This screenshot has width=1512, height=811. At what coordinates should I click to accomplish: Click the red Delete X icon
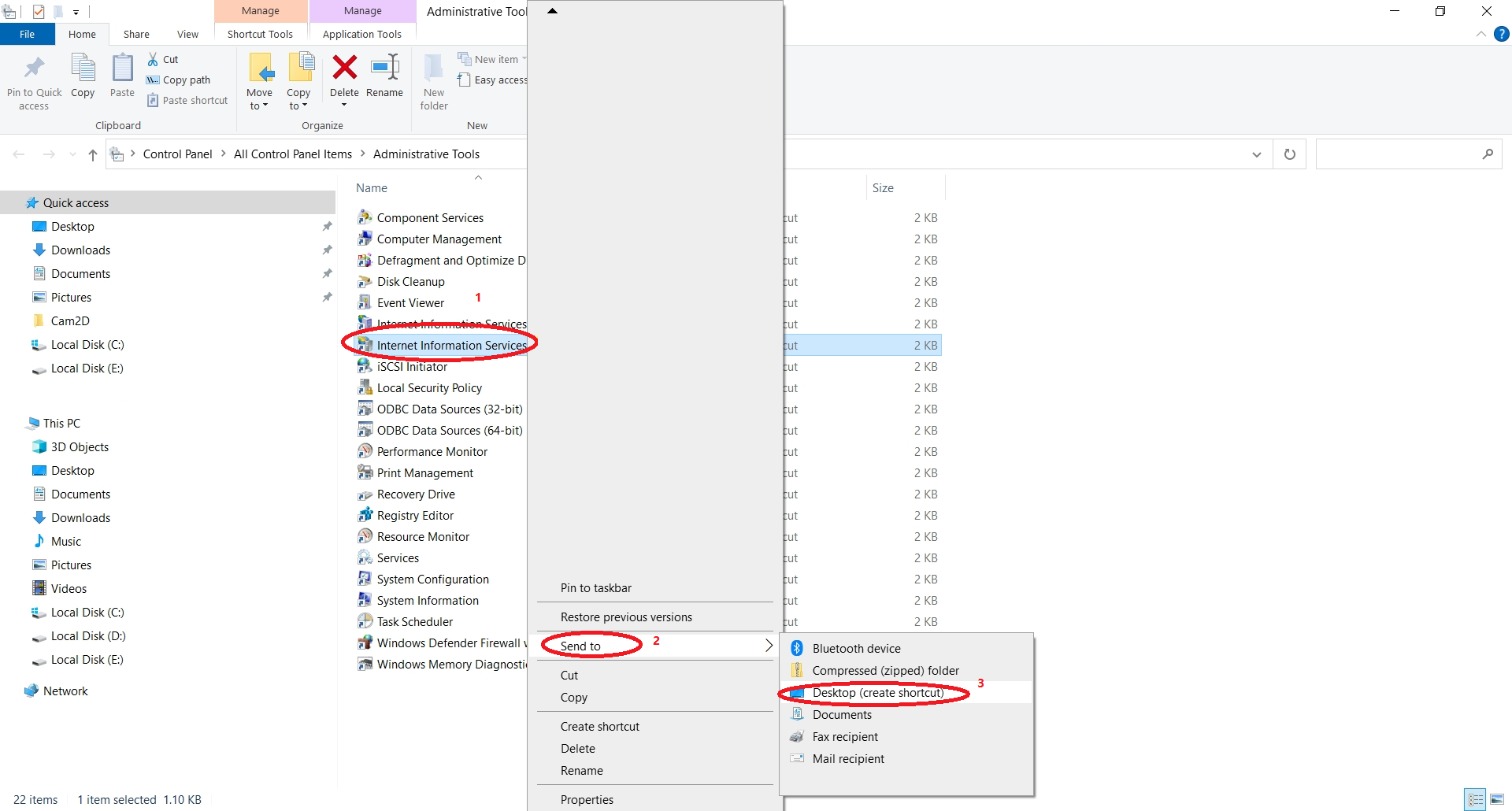tap(344, 68)
